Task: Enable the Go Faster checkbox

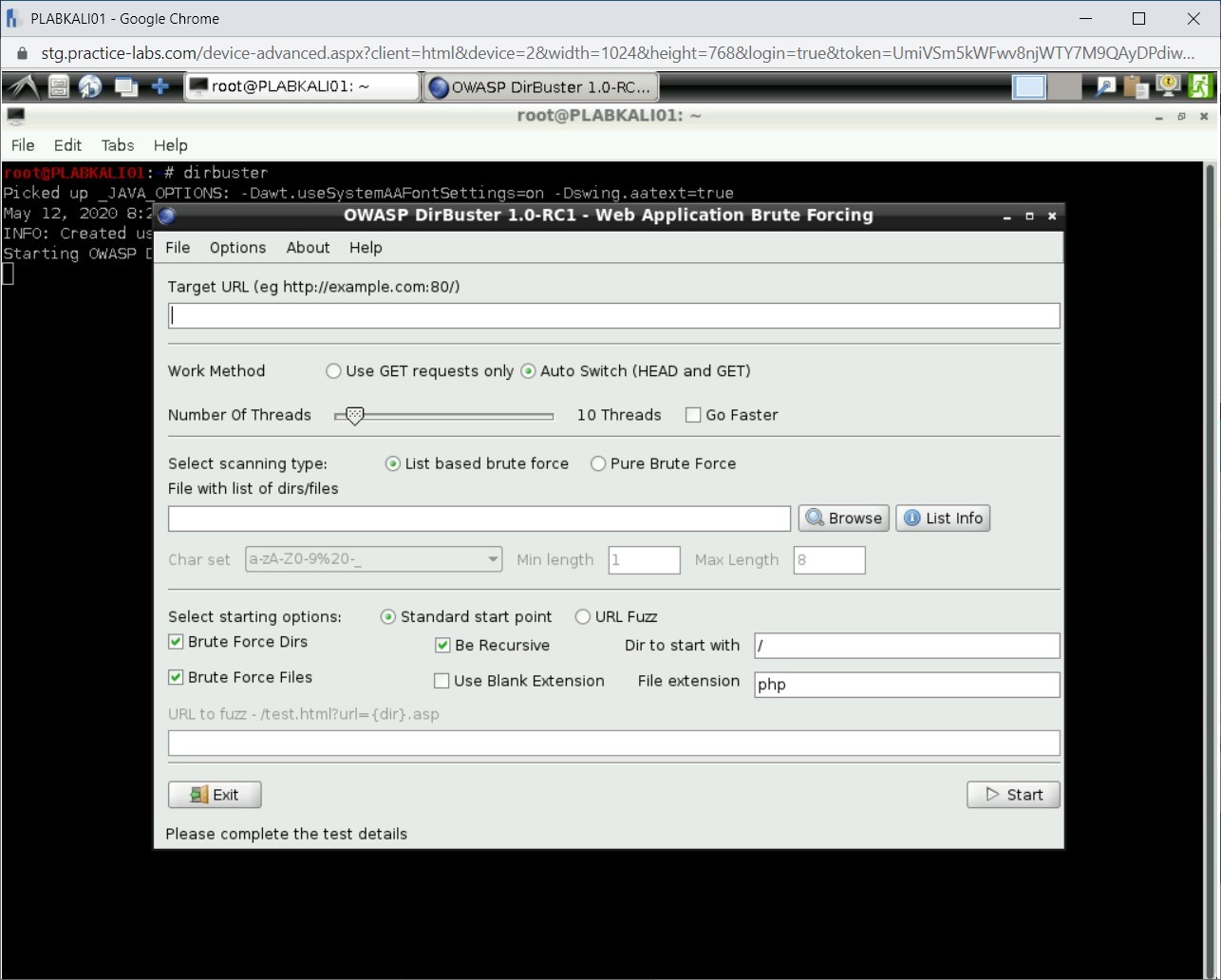Action: [693, 415]
